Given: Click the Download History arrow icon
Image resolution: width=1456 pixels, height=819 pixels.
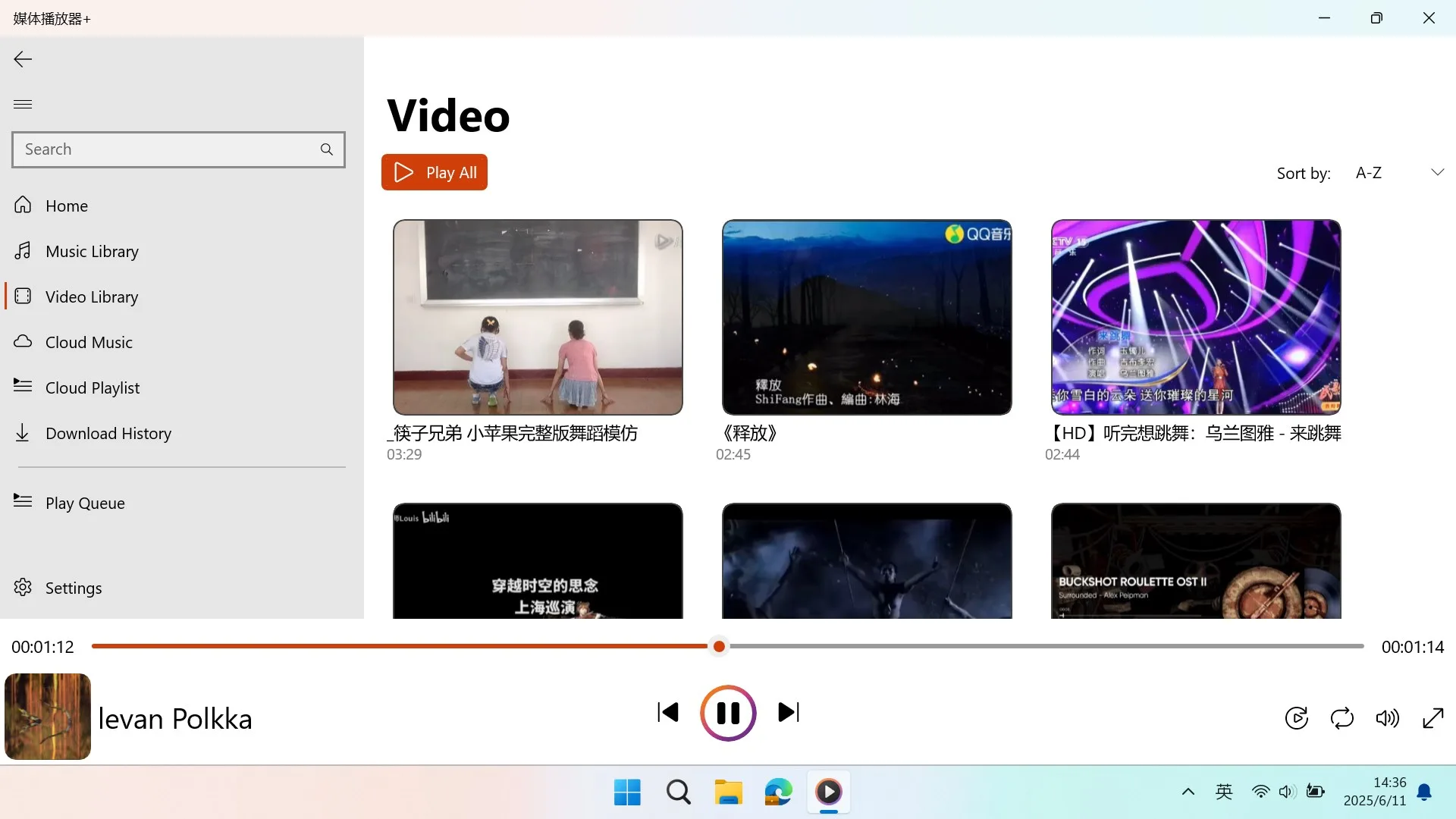Looking at the screenshot, I should point(23,432).
